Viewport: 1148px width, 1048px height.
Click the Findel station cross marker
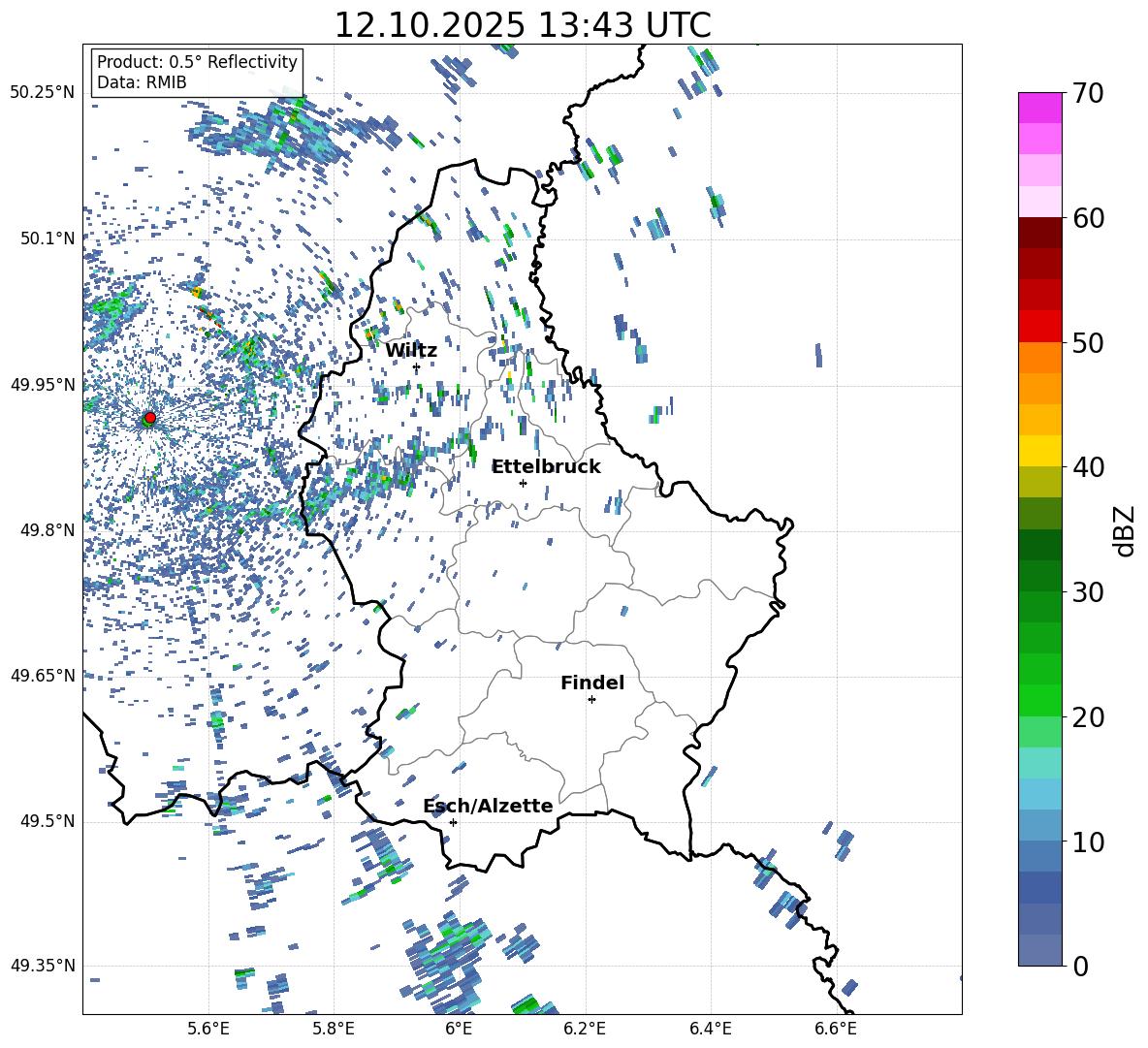tap(591, 700)
